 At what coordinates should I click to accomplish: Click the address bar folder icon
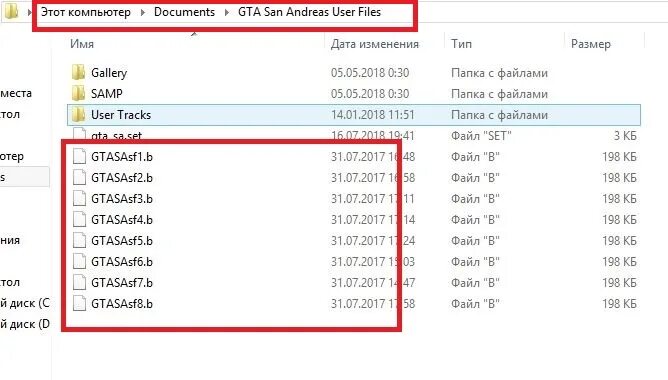[11, 12]
